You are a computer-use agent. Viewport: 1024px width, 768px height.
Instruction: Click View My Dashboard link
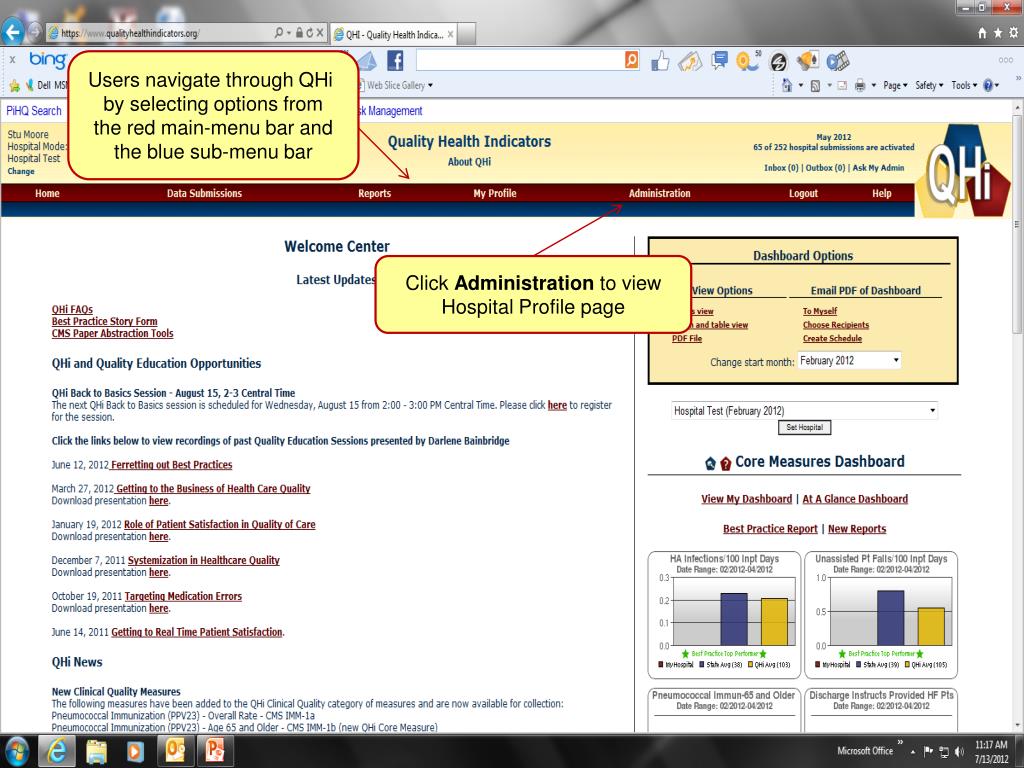[746, 499]
